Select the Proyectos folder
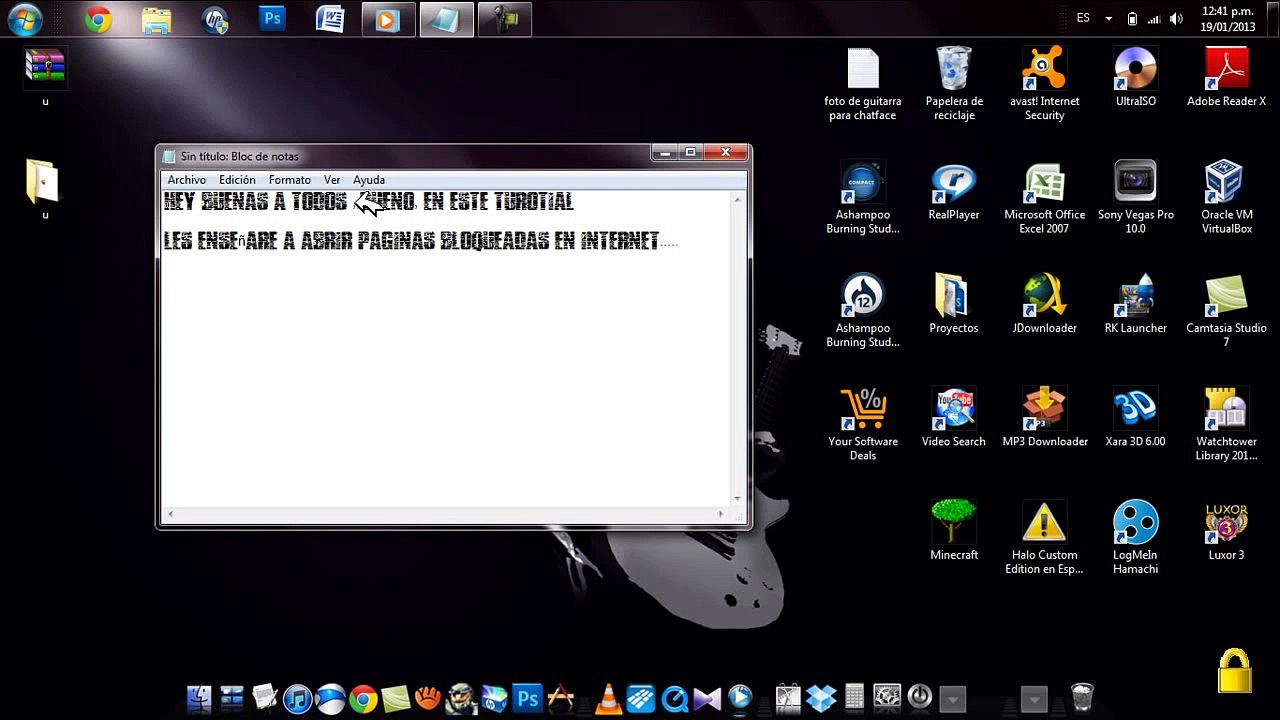Image resolution: width=1280 pixels, height=720 pixels. [953, 304]
